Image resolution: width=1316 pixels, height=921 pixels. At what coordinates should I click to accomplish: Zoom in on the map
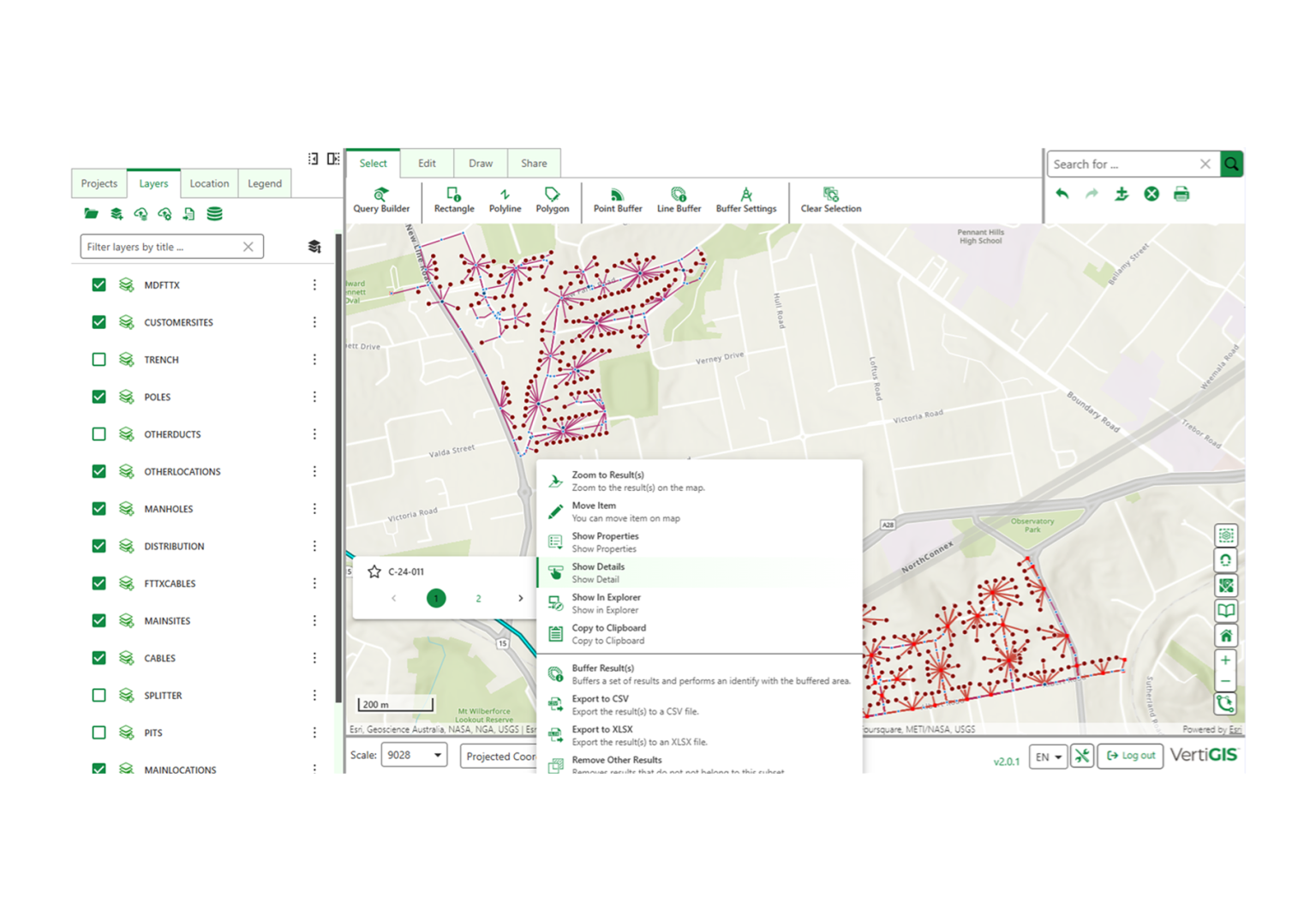click(1226, 661)
